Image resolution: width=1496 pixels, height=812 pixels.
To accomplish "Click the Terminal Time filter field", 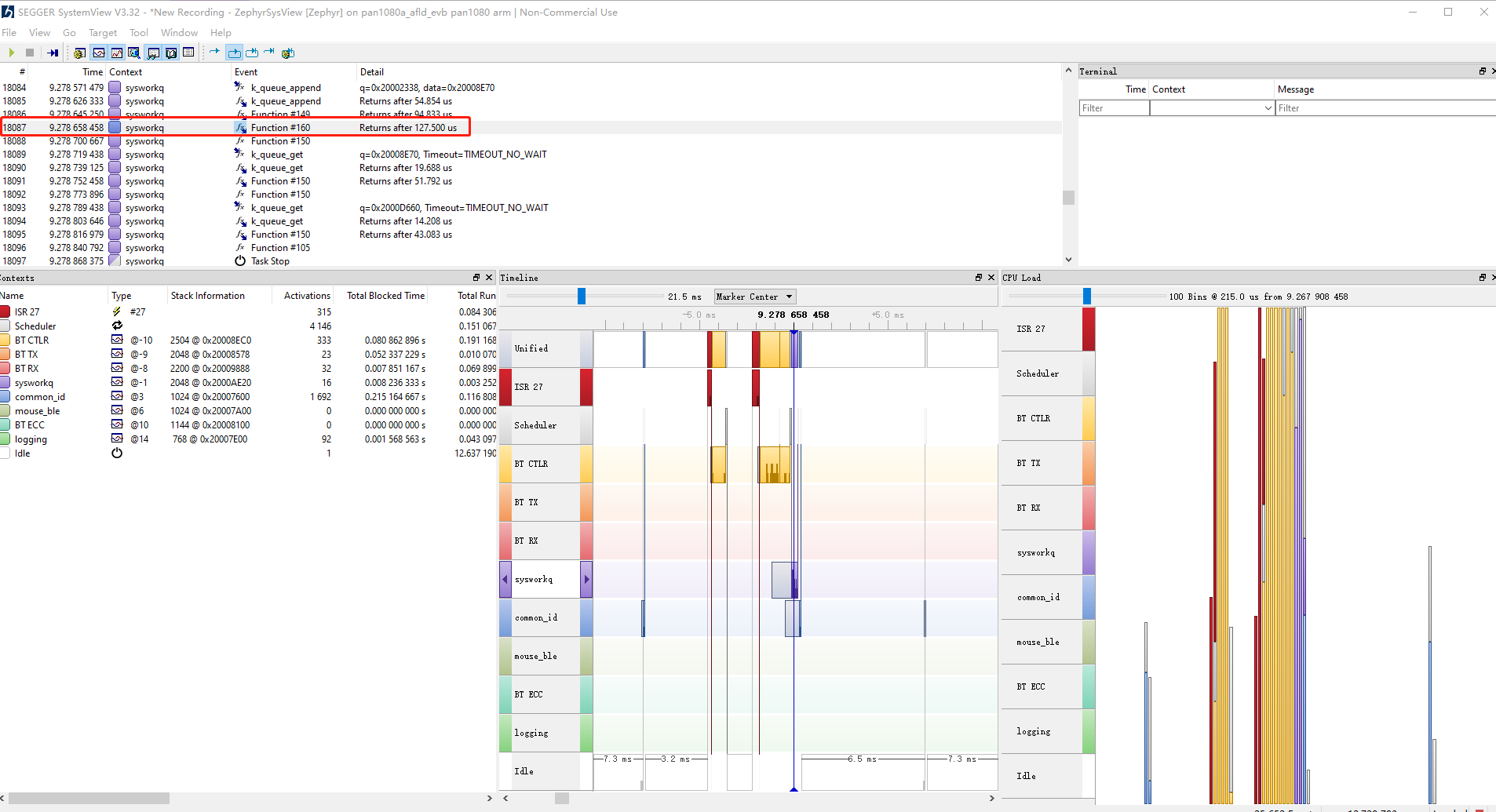I will pos(1114,108).
